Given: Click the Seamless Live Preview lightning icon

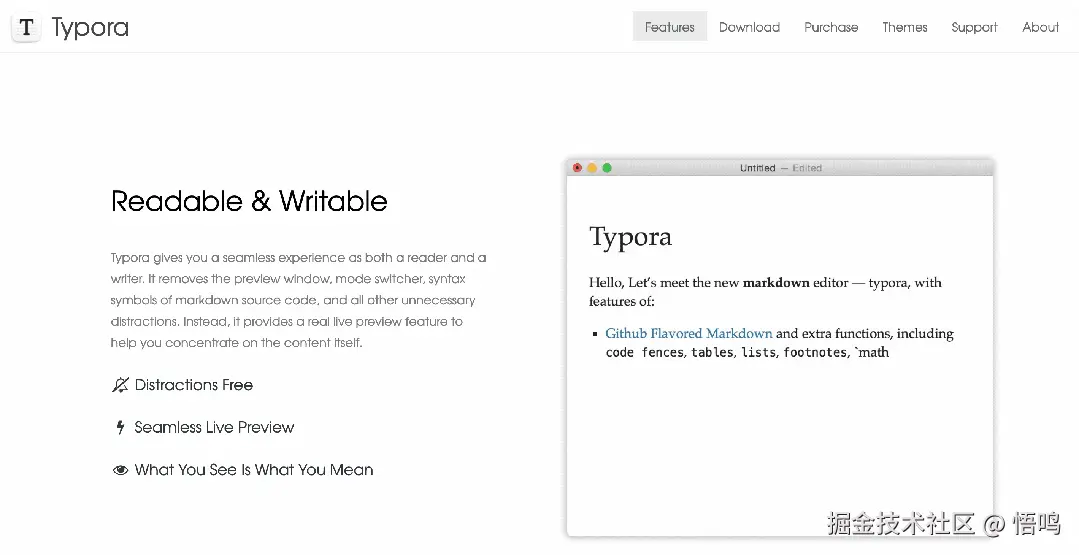Looking at the screenshot, I should click(x=121, y=428).
